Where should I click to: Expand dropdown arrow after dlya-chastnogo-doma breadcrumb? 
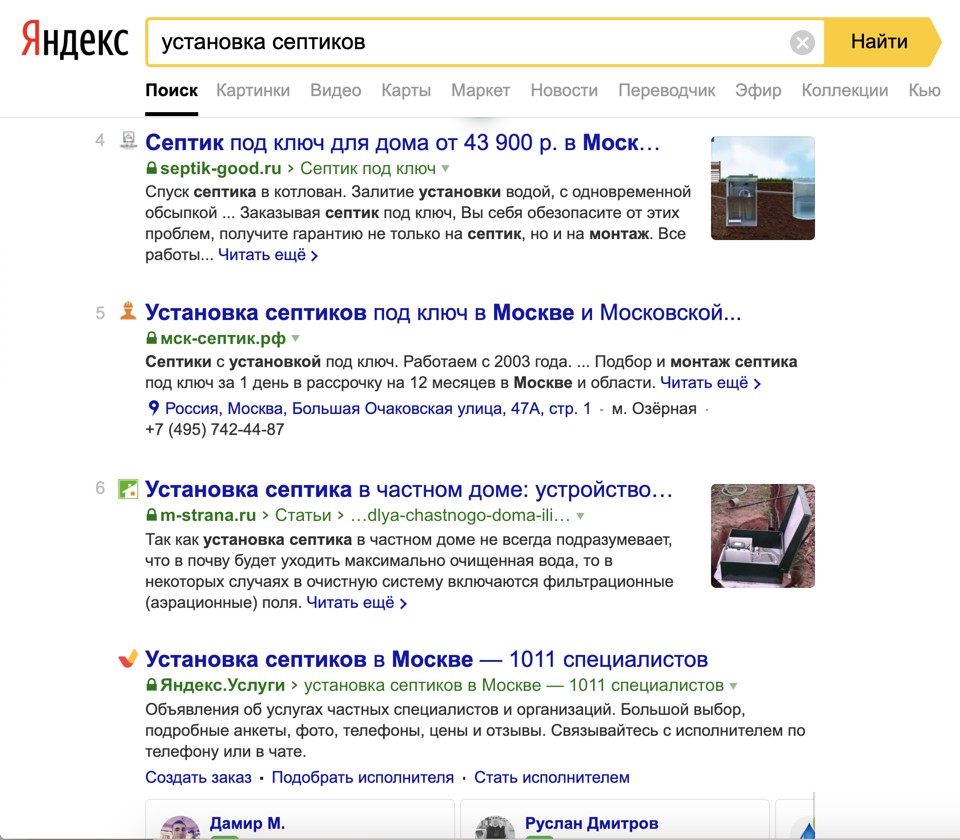click(580, 516)
